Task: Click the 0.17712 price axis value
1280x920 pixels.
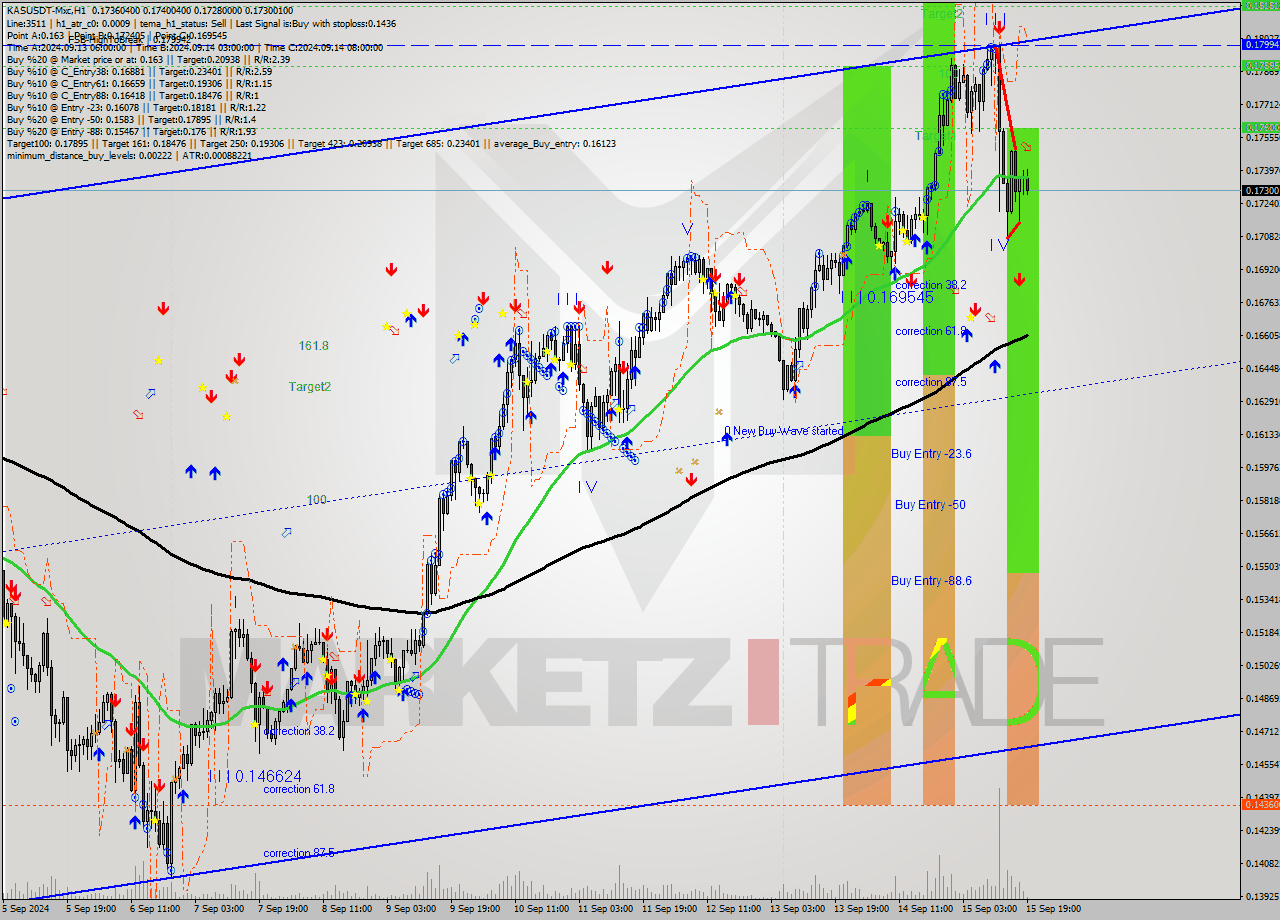Action: tap(1260, 104)
